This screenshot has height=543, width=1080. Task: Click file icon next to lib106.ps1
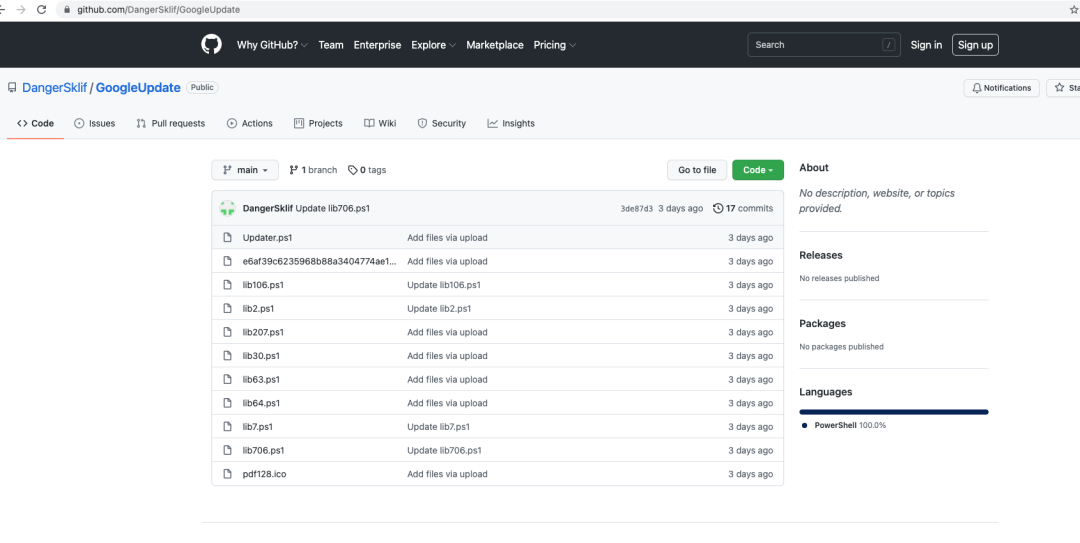click(227, 285)
